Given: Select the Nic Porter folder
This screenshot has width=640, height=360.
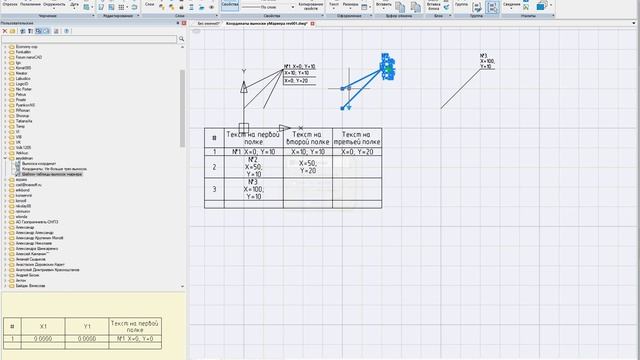Looking at the screenshot, I should 23,89.
